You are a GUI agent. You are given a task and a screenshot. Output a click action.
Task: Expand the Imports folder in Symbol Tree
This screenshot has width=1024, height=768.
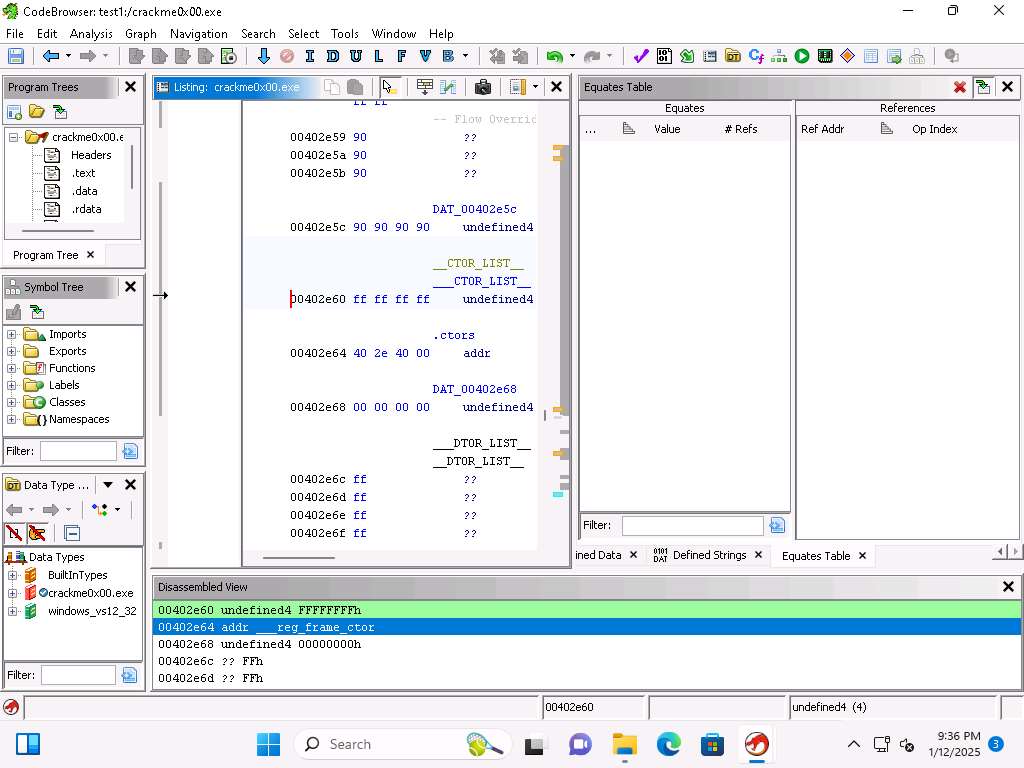[x=12, y=334]
